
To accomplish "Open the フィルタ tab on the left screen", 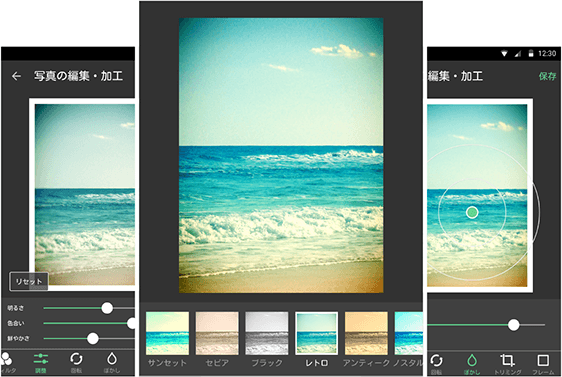I will pyautogui.click(x=7, y=362).
